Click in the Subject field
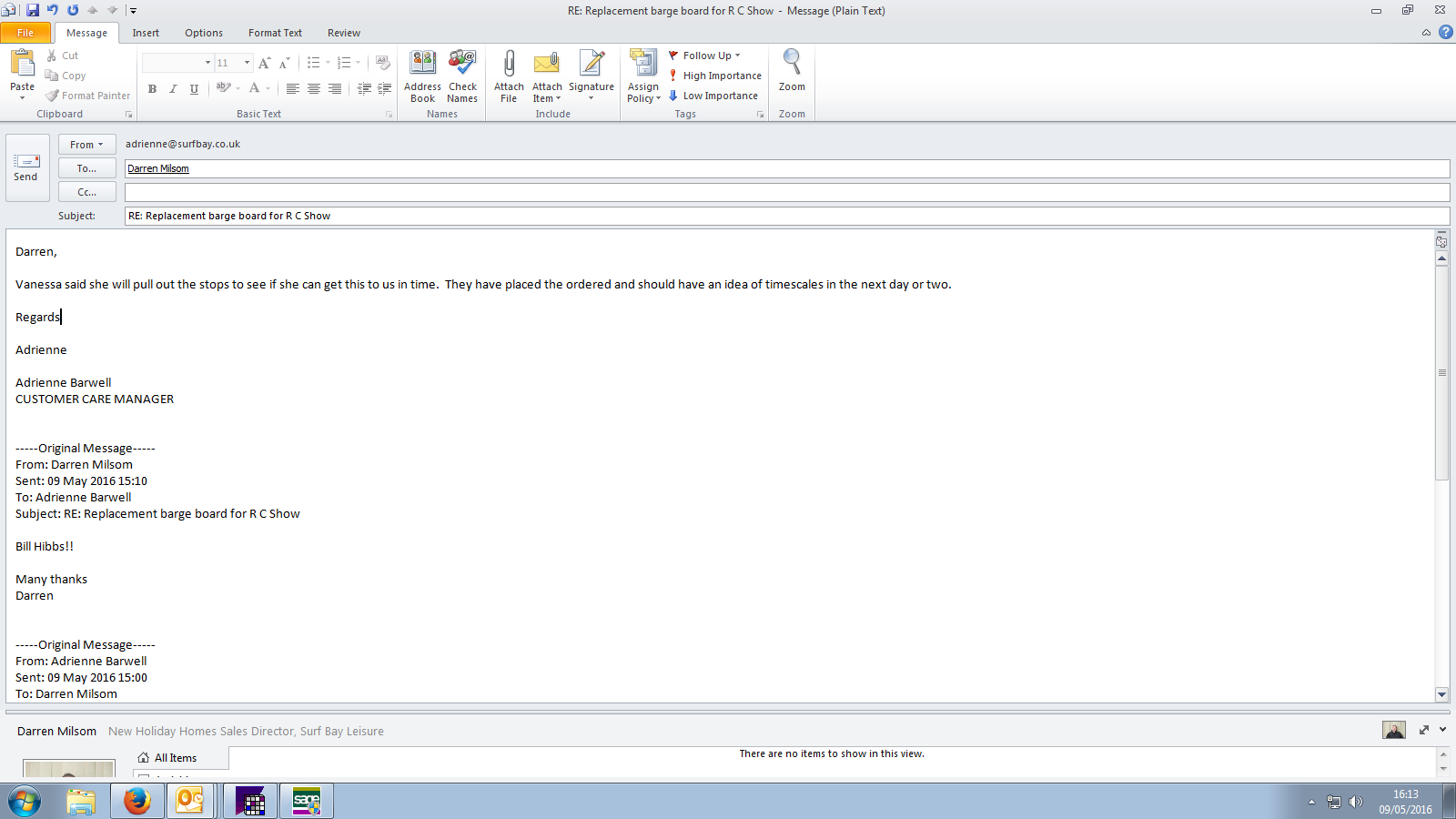The height and width of the screenshot is (819, 1456). click(787, 216)
